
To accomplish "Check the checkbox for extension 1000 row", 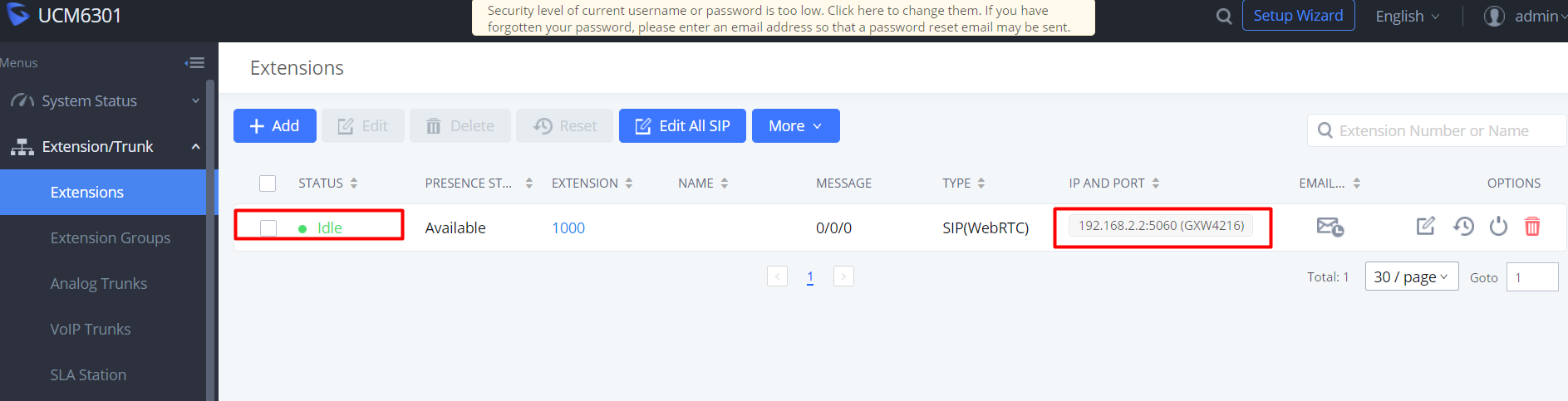I will click(x=268, y=227).
